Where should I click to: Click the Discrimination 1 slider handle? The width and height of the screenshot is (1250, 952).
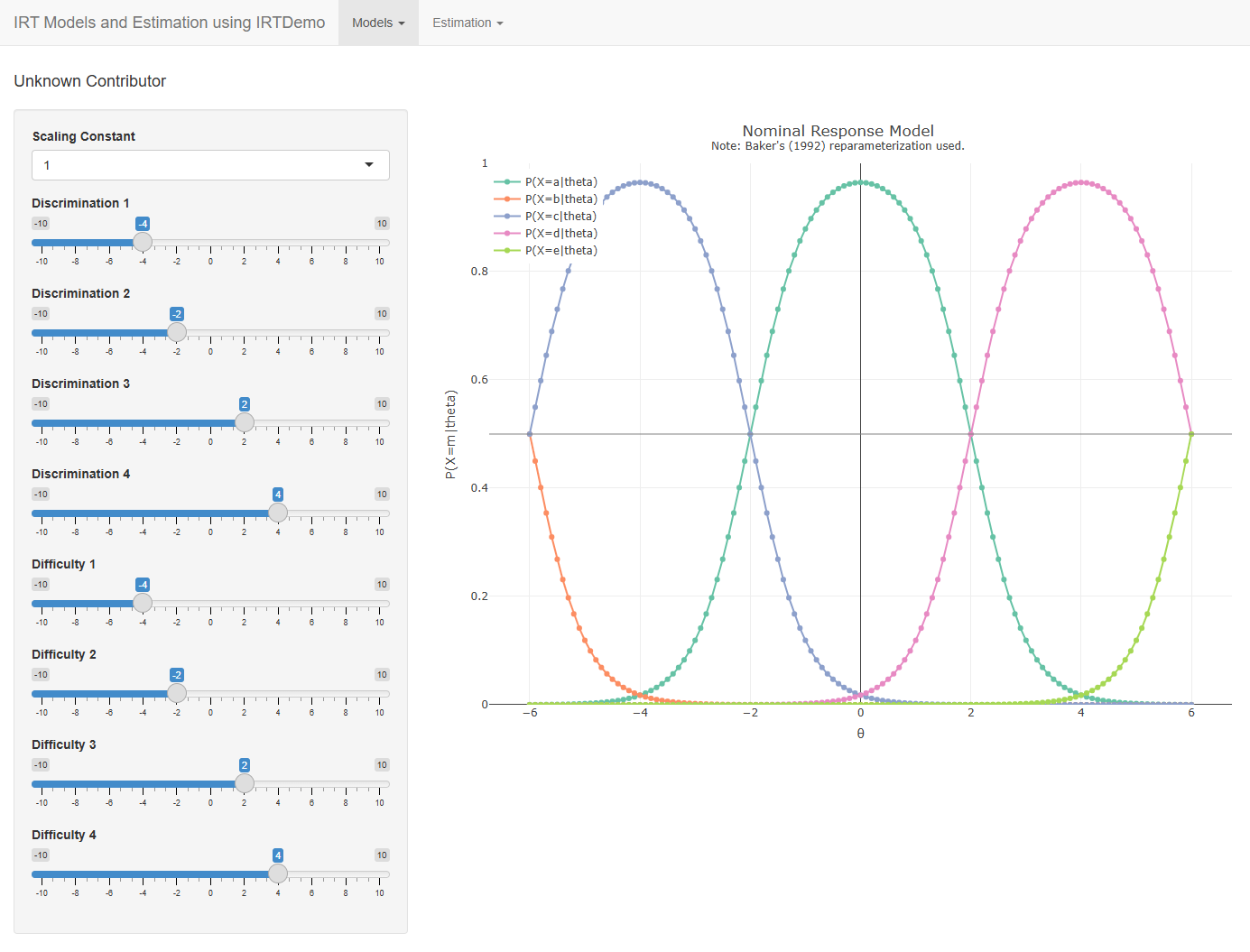(x=143, y=242)
